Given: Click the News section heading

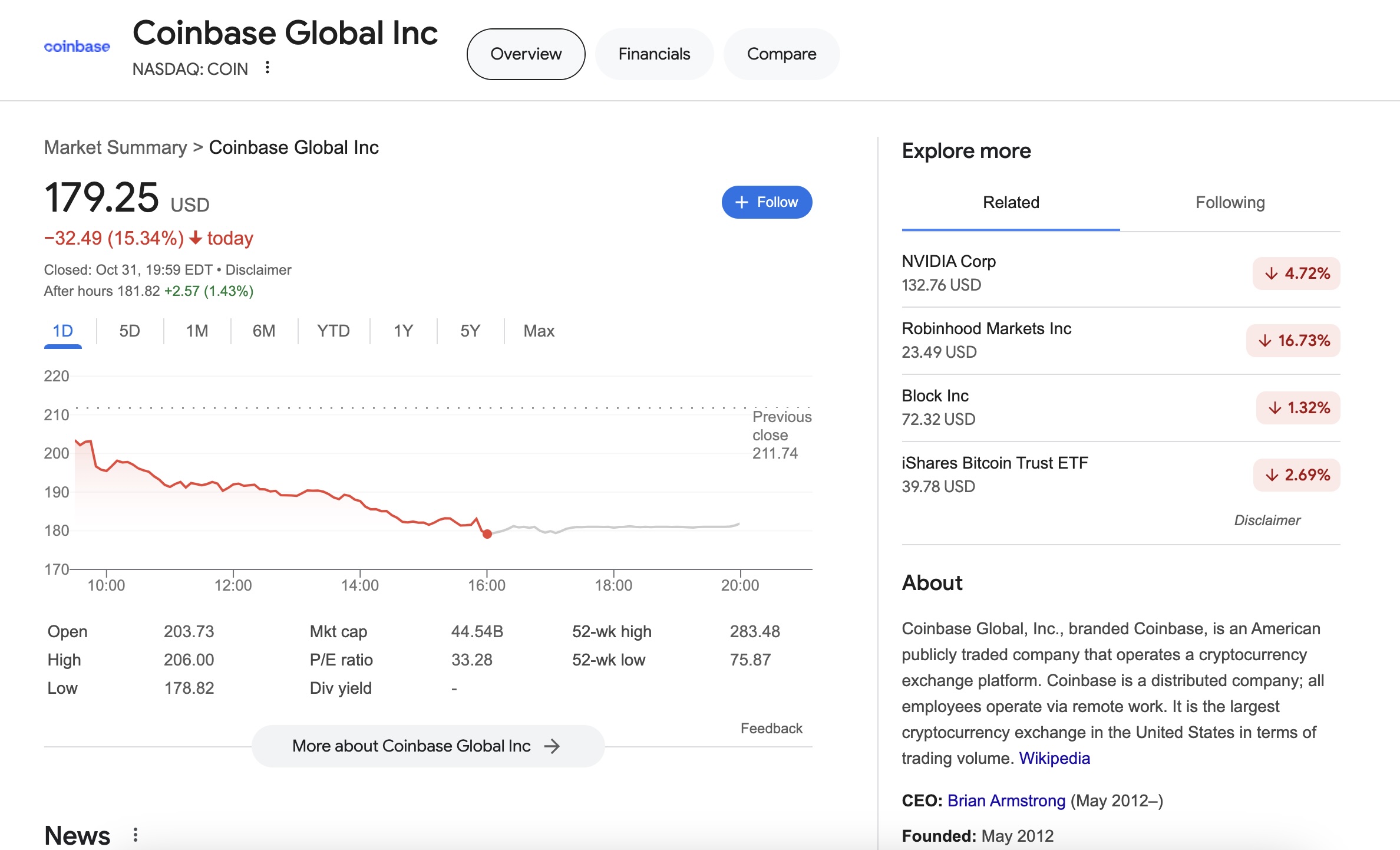Looking at the screenshot, I should point(77,835).
